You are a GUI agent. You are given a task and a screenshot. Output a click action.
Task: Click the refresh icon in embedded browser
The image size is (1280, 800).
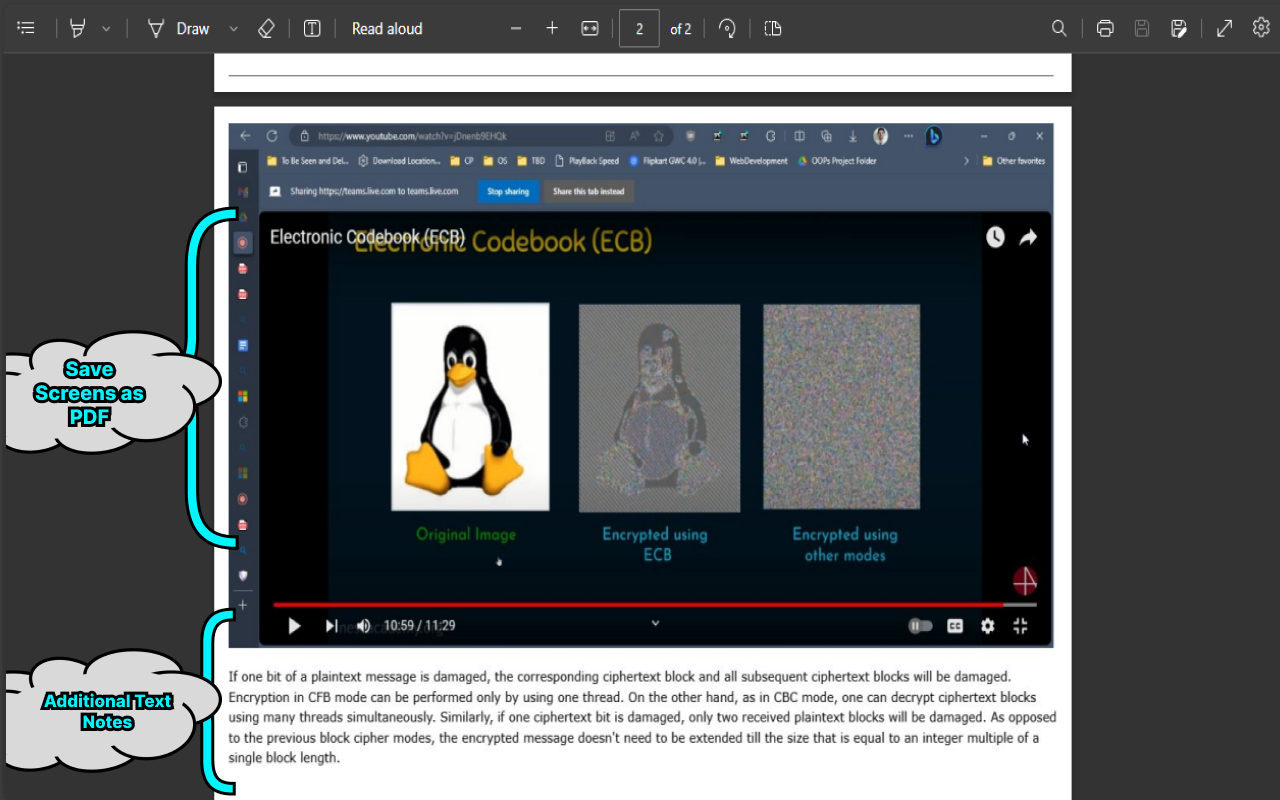[272, 135]
